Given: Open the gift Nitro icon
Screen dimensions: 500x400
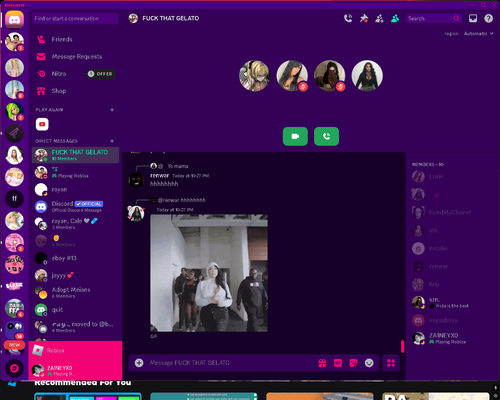Looking at the screenshot, I should pyautogui.click(x=322, y=363).
